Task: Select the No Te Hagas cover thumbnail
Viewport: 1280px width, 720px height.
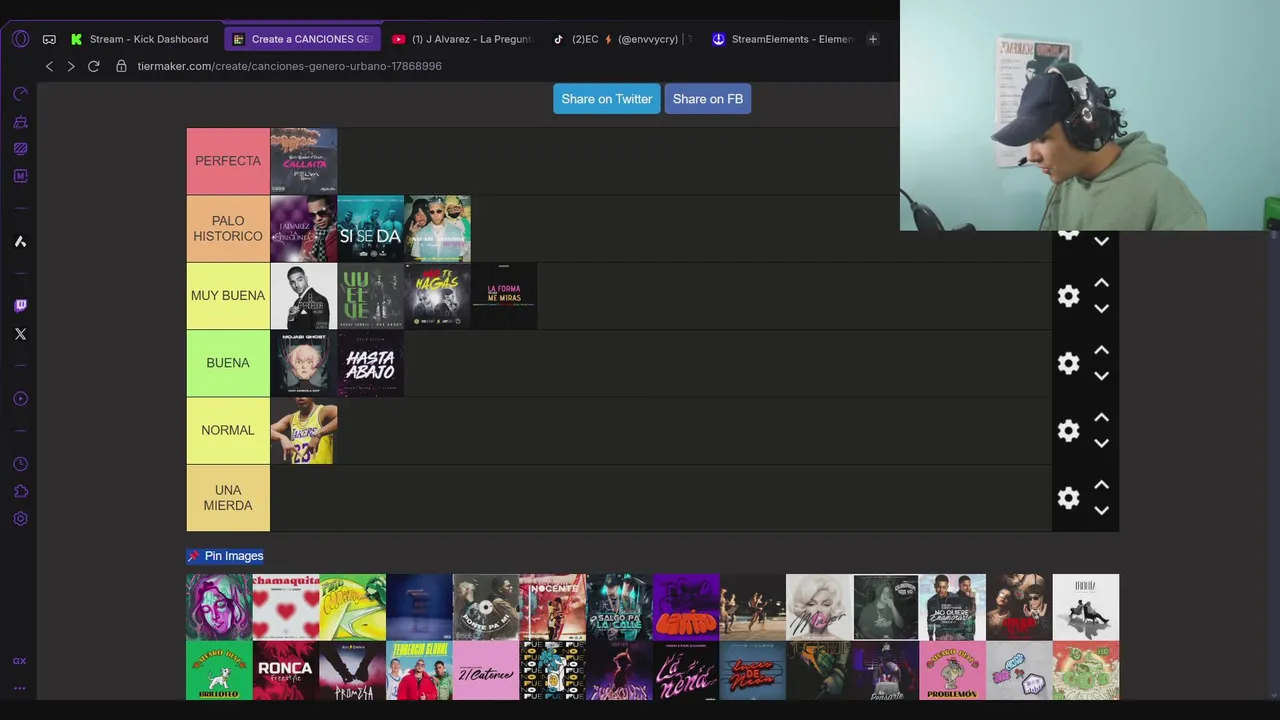Action: click(x=437, y=296)
